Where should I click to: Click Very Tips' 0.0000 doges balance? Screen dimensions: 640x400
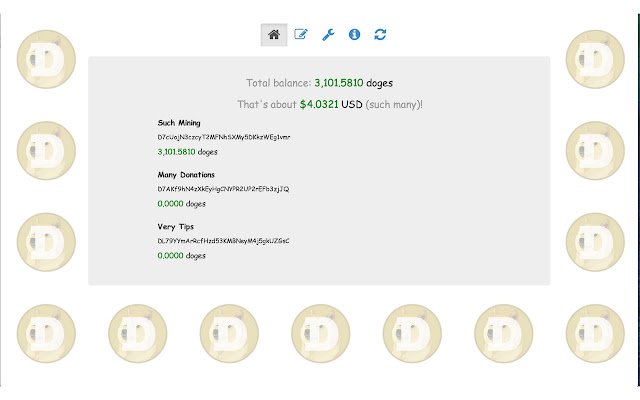(181, 256)
